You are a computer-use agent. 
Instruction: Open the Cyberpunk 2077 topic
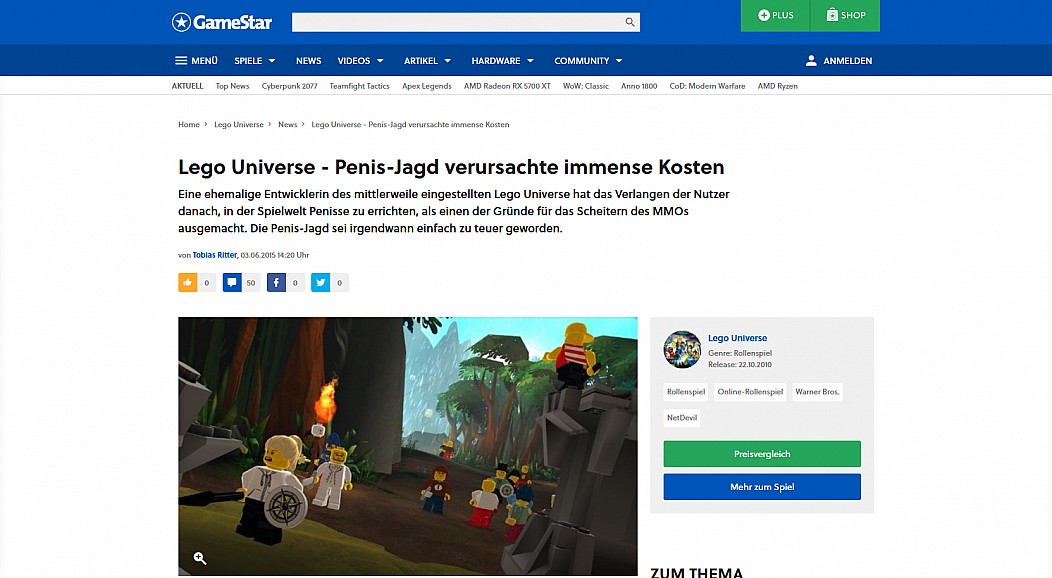[x=289, y=86]
